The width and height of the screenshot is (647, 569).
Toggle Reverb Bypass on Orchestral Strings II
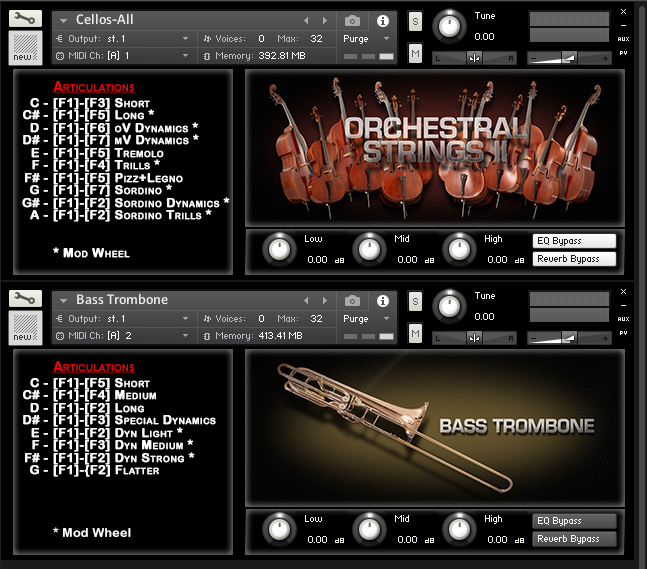574,259
